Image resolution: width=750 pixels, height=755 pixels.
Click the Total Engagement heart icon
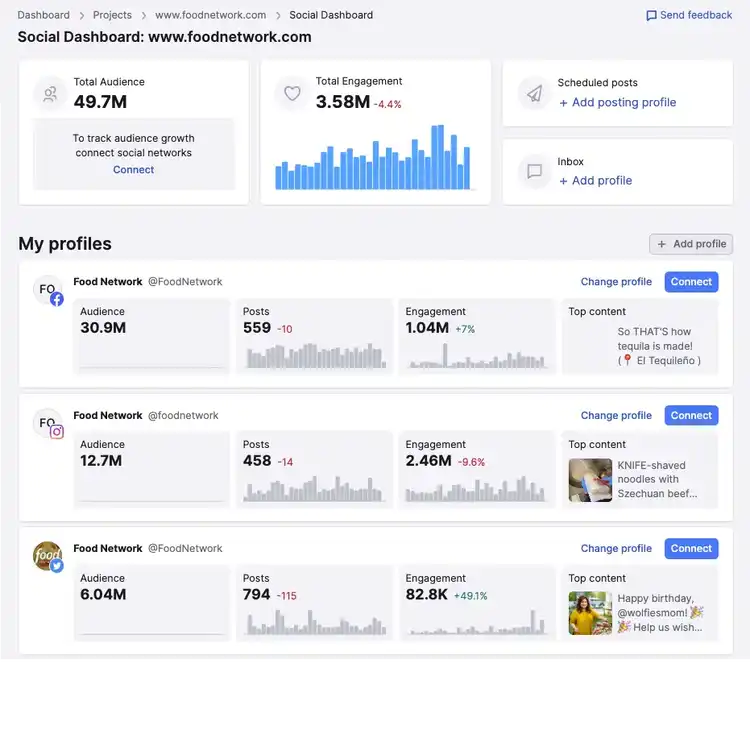(292, 93)
